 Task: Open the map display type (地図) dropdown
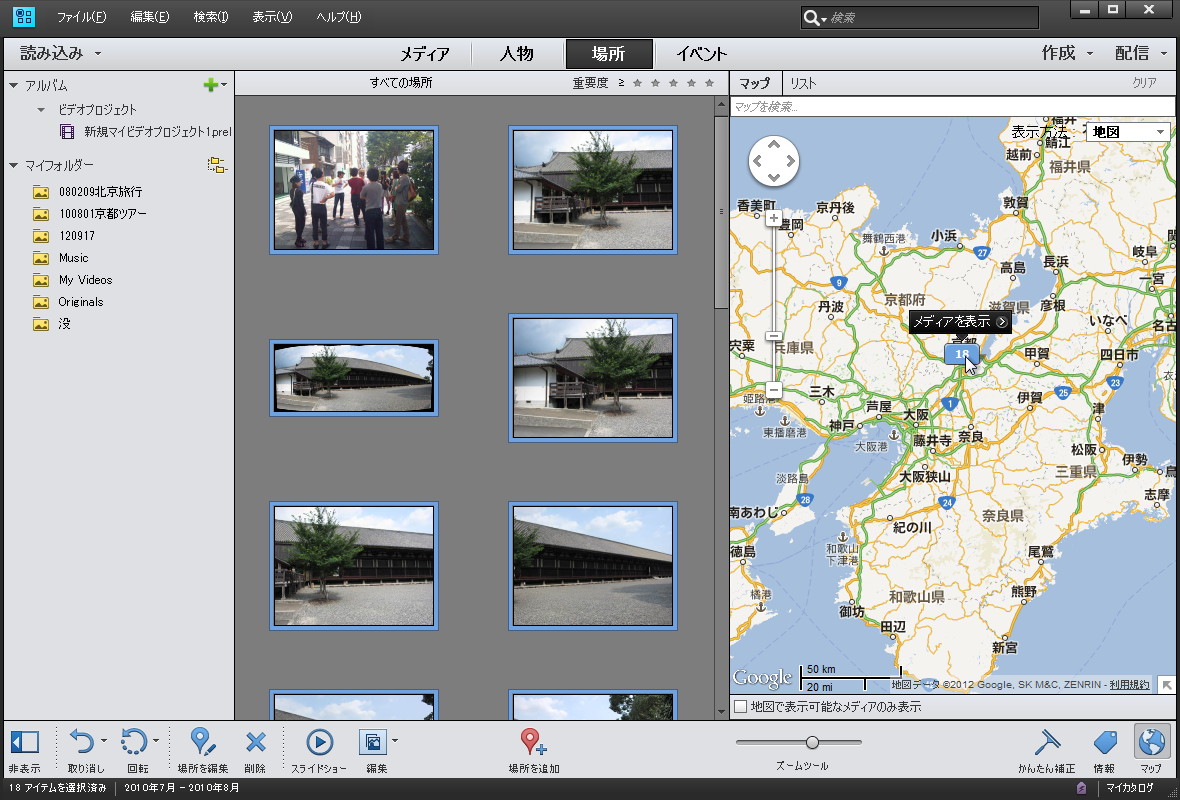coord(1128,132)
